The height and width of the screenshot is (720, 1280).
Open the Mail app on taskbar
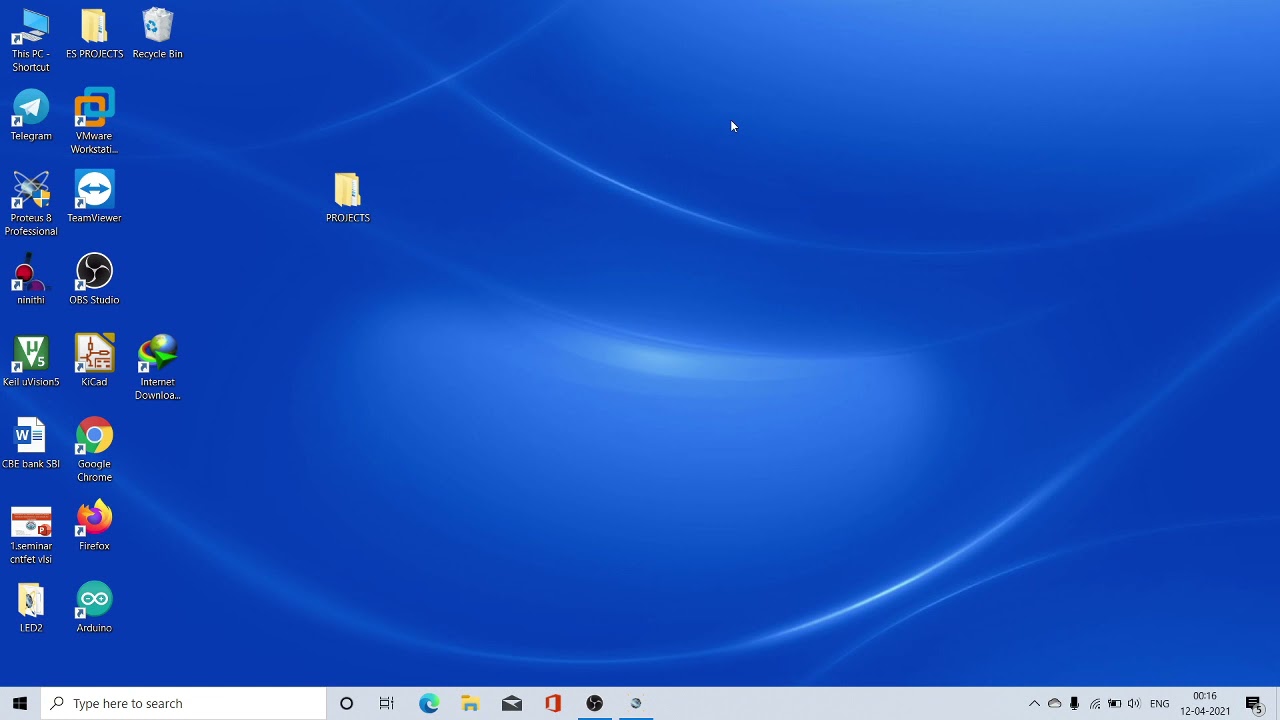pos(512,703)
